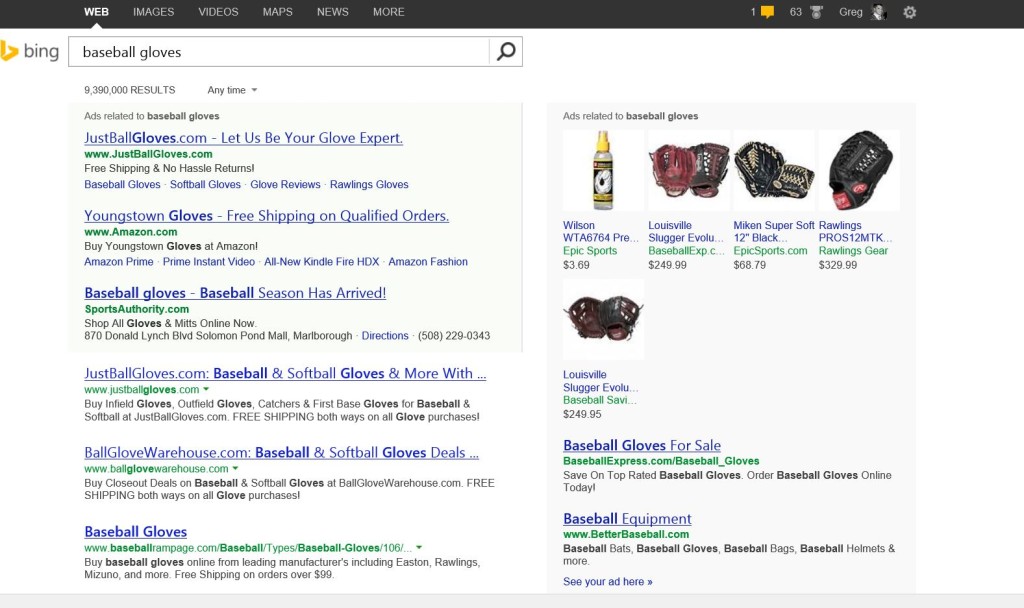This screenshot has width=1024, height=608.
Task: Click the $329.99 price text
Action: point(838,265)
